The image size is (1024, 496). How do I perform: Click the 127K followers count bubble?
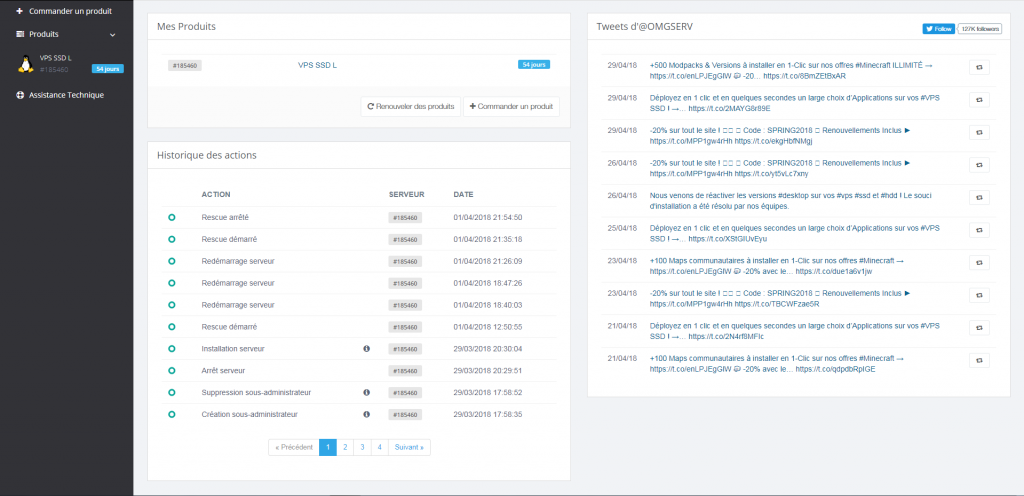(981, 29)
